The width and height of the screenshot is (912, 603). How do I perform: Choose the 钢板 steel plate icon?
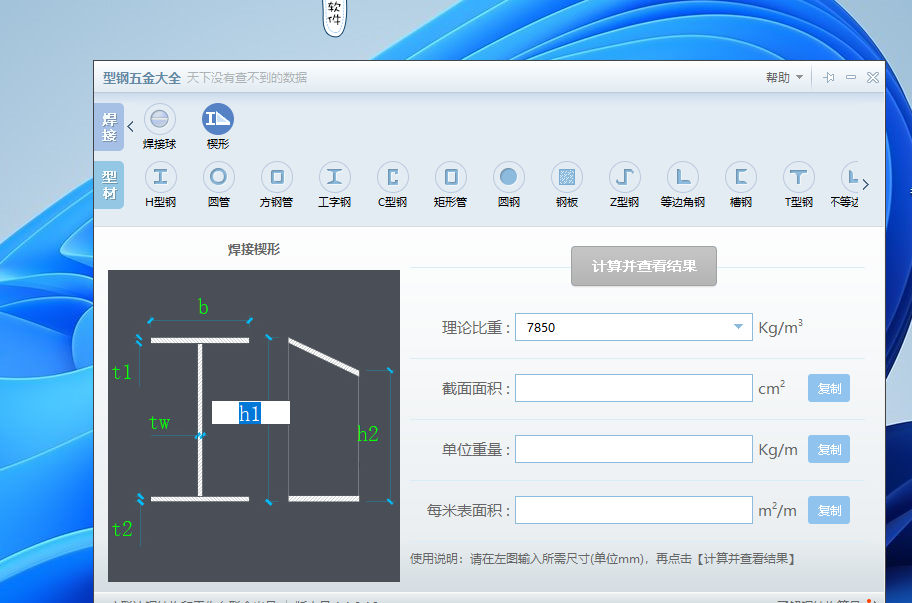(567, 177)
